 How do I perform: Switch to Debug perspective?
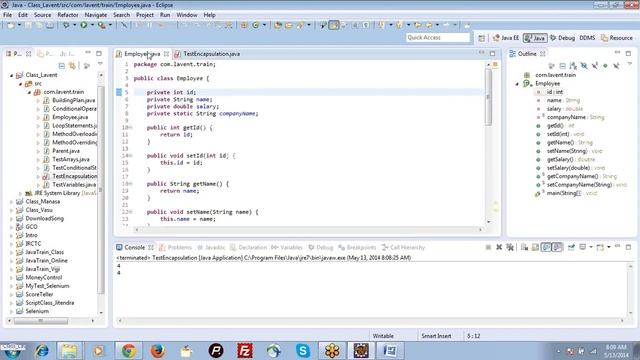click(562, 38)
